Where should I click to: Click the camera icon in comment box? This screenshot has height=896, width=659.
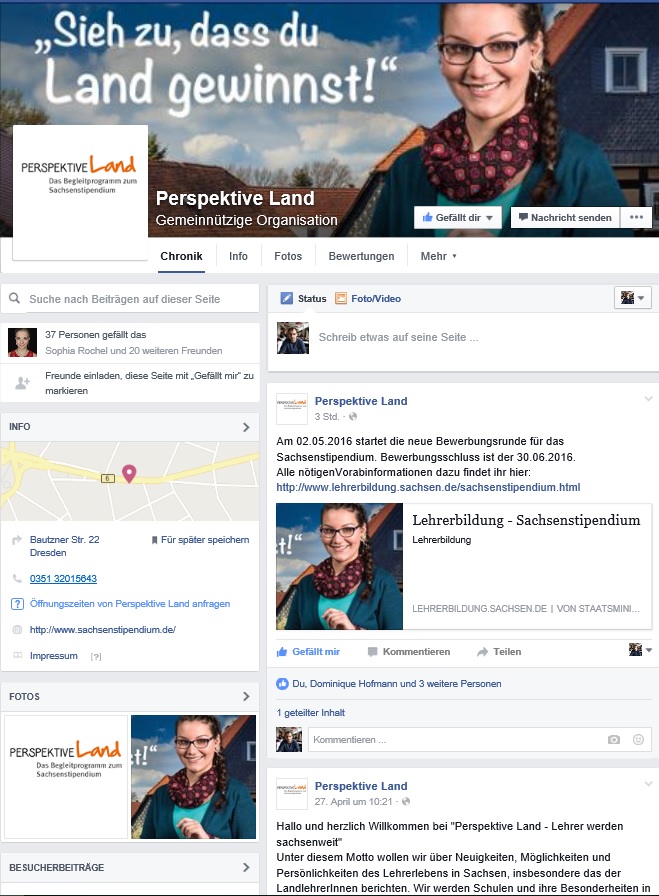[x=614, y=739]
